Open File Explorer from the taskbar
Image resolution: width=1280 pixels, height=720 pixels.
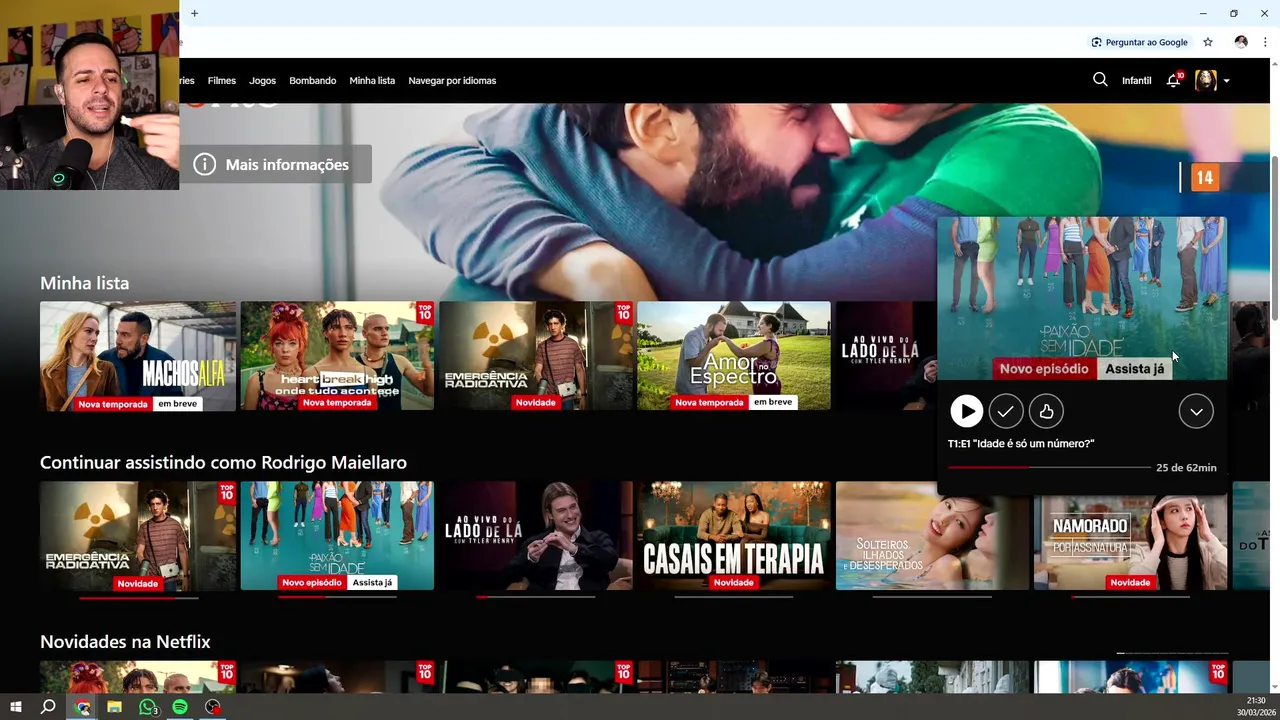coord(115,707)
